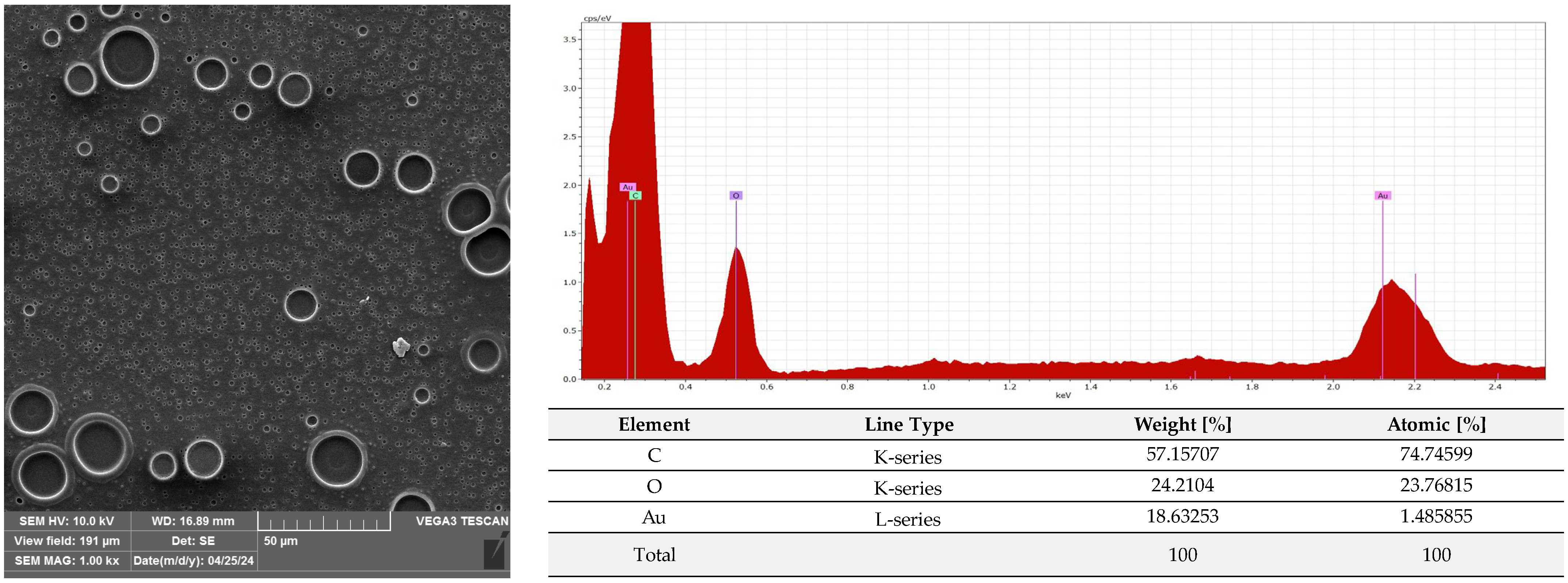
Task: Click the Au atomic value 1.485855
Action: 1436,517
